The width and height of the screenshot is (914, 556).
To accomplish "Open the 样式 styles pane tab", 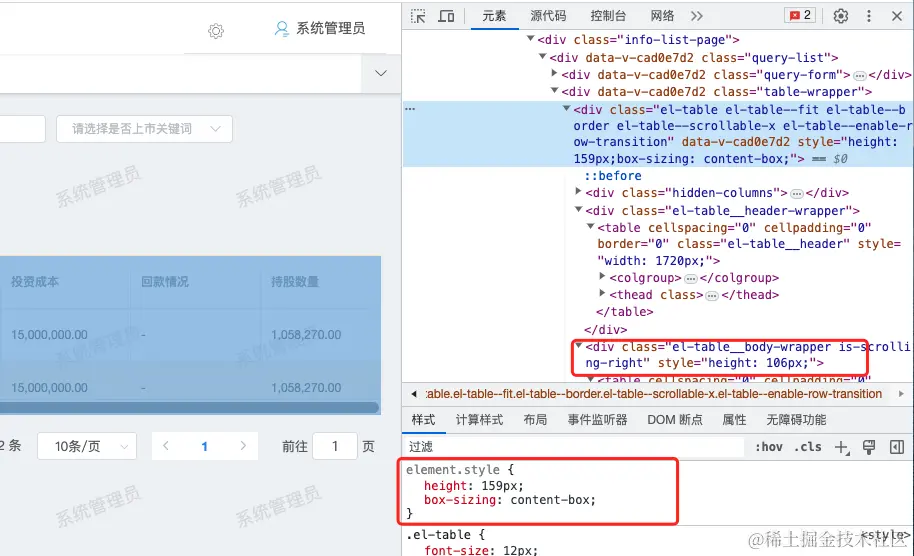I will click(423, 420).
